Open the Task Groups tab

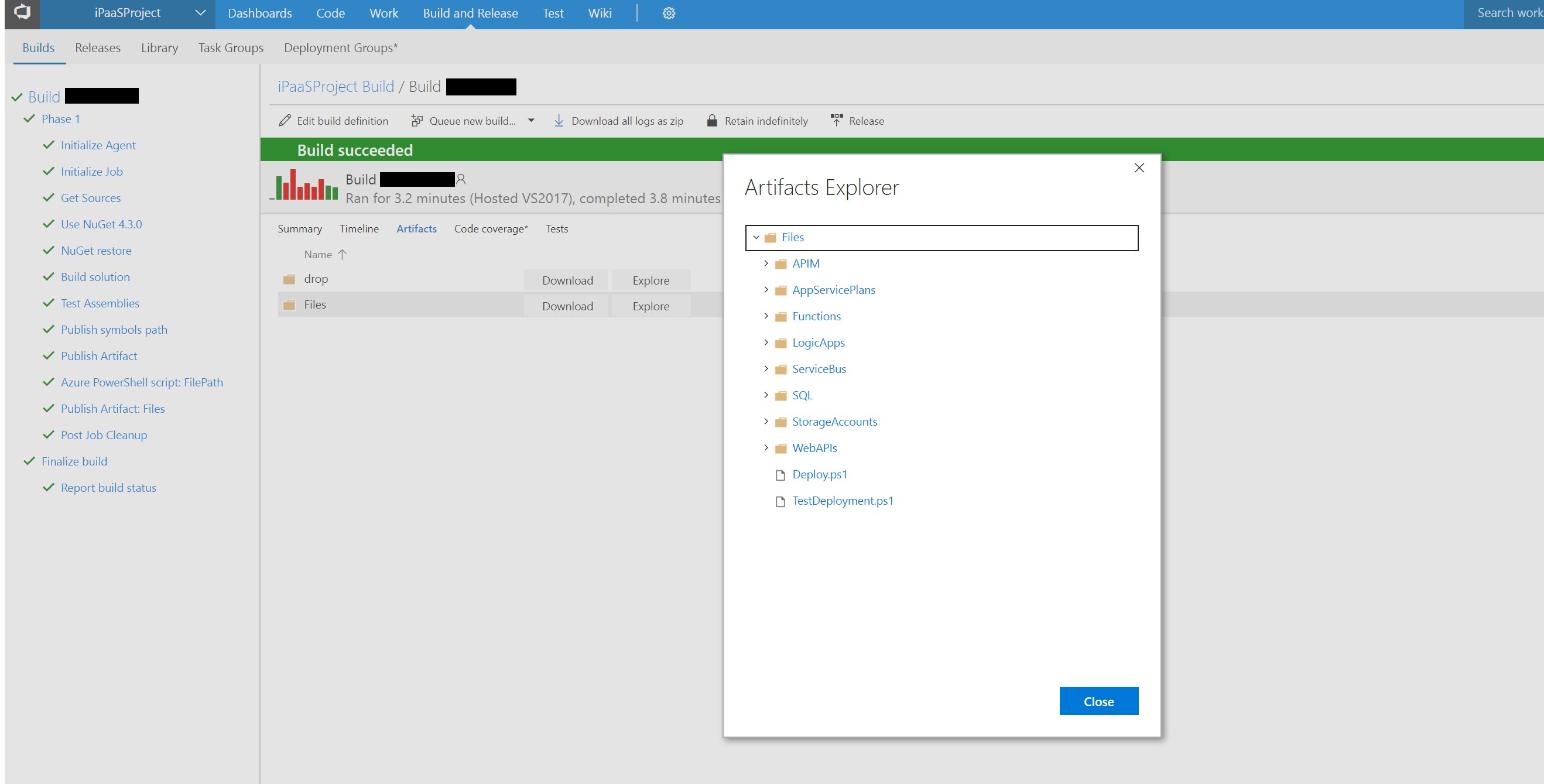tap(231, 47)
